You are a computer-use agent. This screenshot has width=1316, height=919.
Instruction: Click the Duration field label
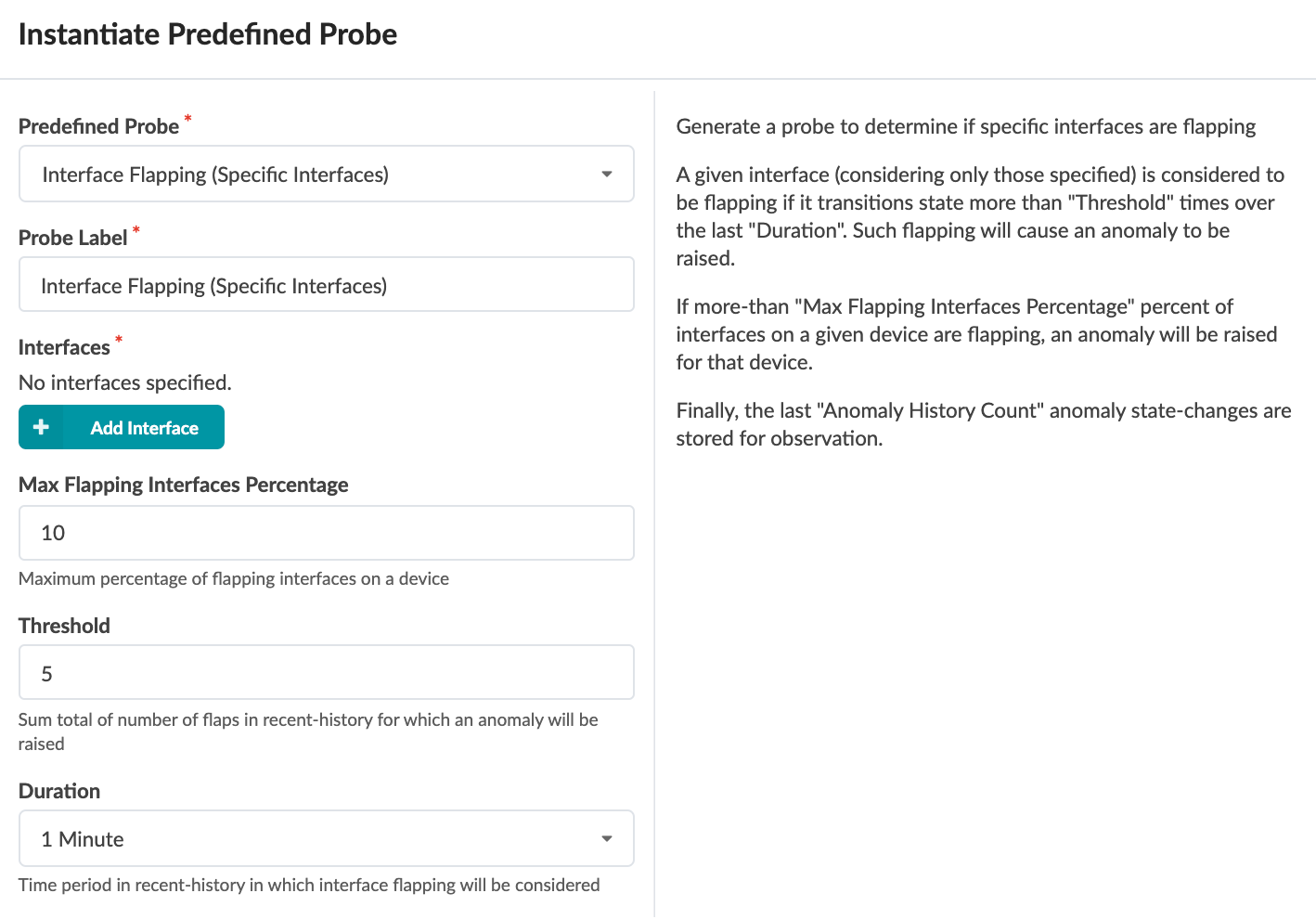(x=59, y=791)
